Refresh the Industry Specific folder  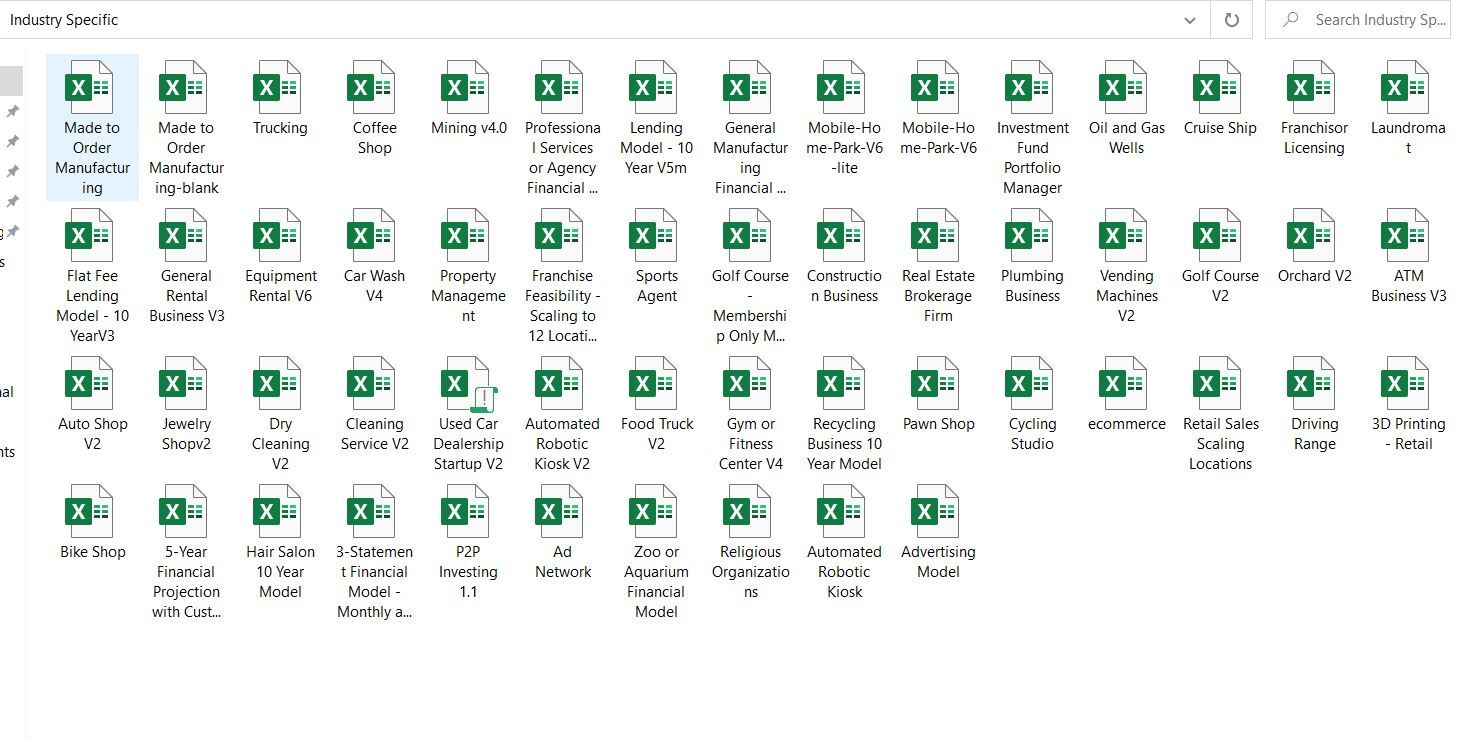pyautogui.click(x=1232, y=20)
